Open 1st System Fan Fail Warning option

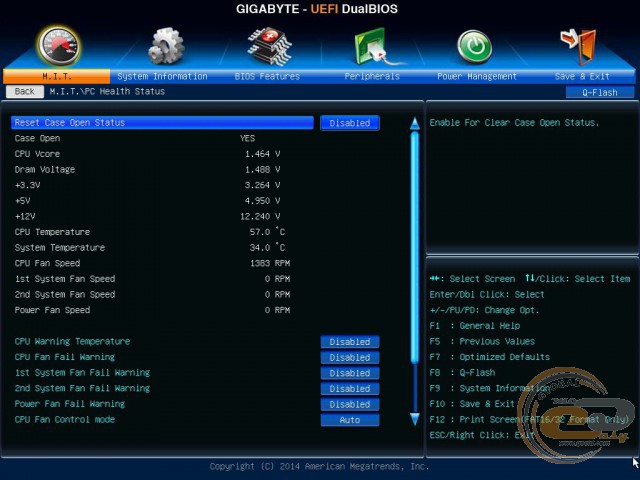[x=350, y=373]
